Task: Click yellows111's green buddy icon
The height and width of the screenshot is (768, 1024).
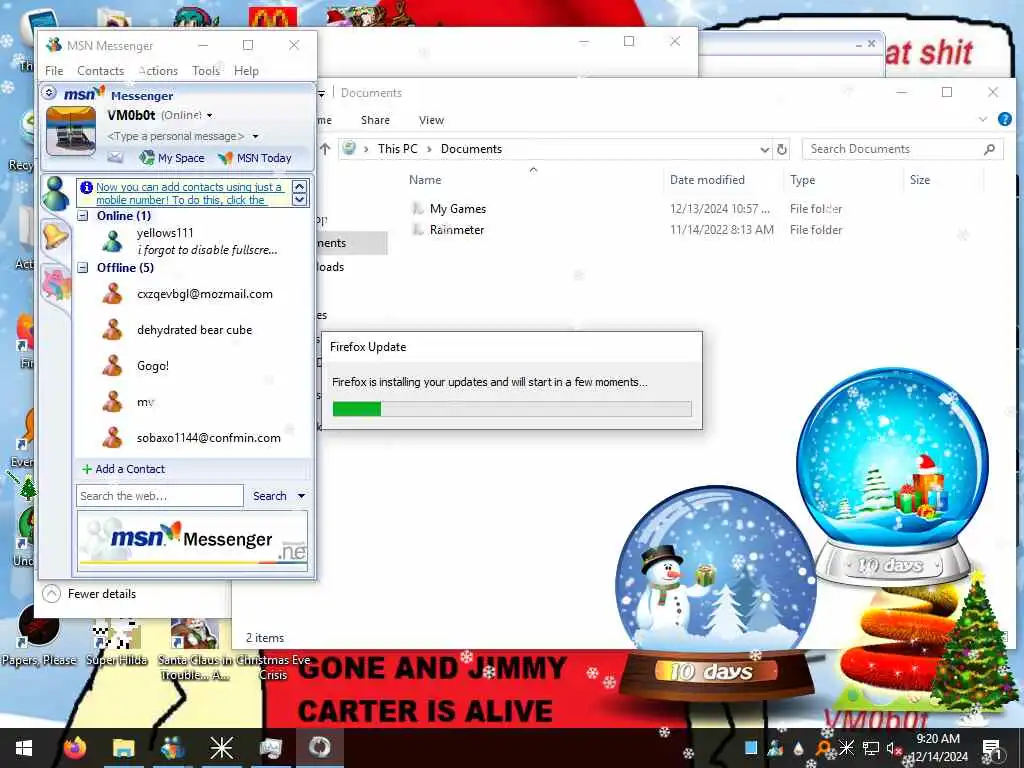Action: pyautogui.click(x=112, y=241)
